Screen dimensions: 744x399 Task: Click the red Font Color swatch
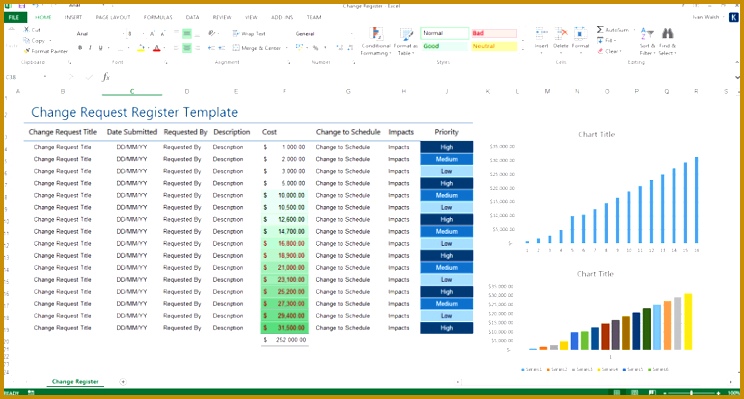[x=157, y=48]
